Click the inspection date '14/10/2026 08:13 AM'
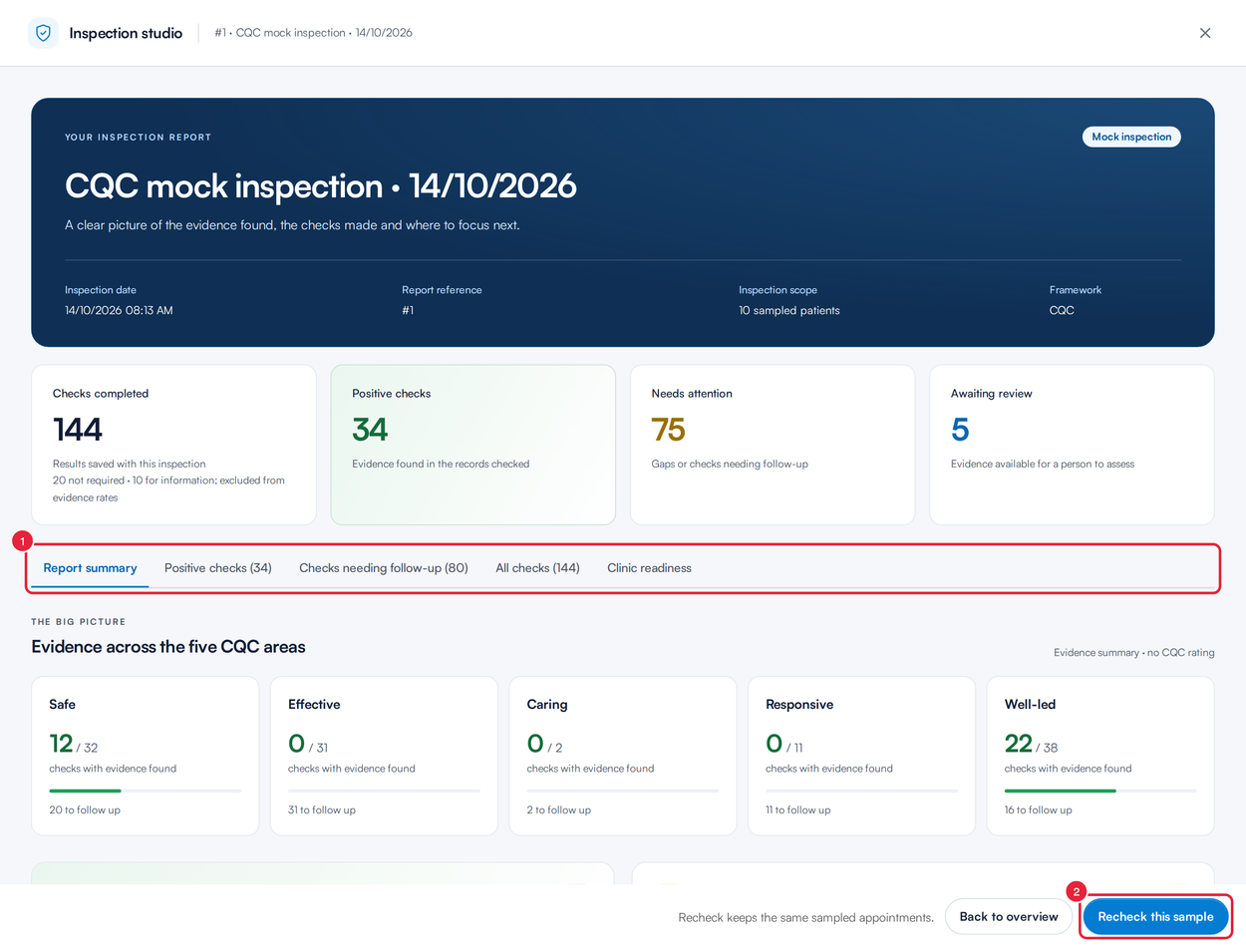Viewport: 1246px width, 952px height. (x=119, y=310)
